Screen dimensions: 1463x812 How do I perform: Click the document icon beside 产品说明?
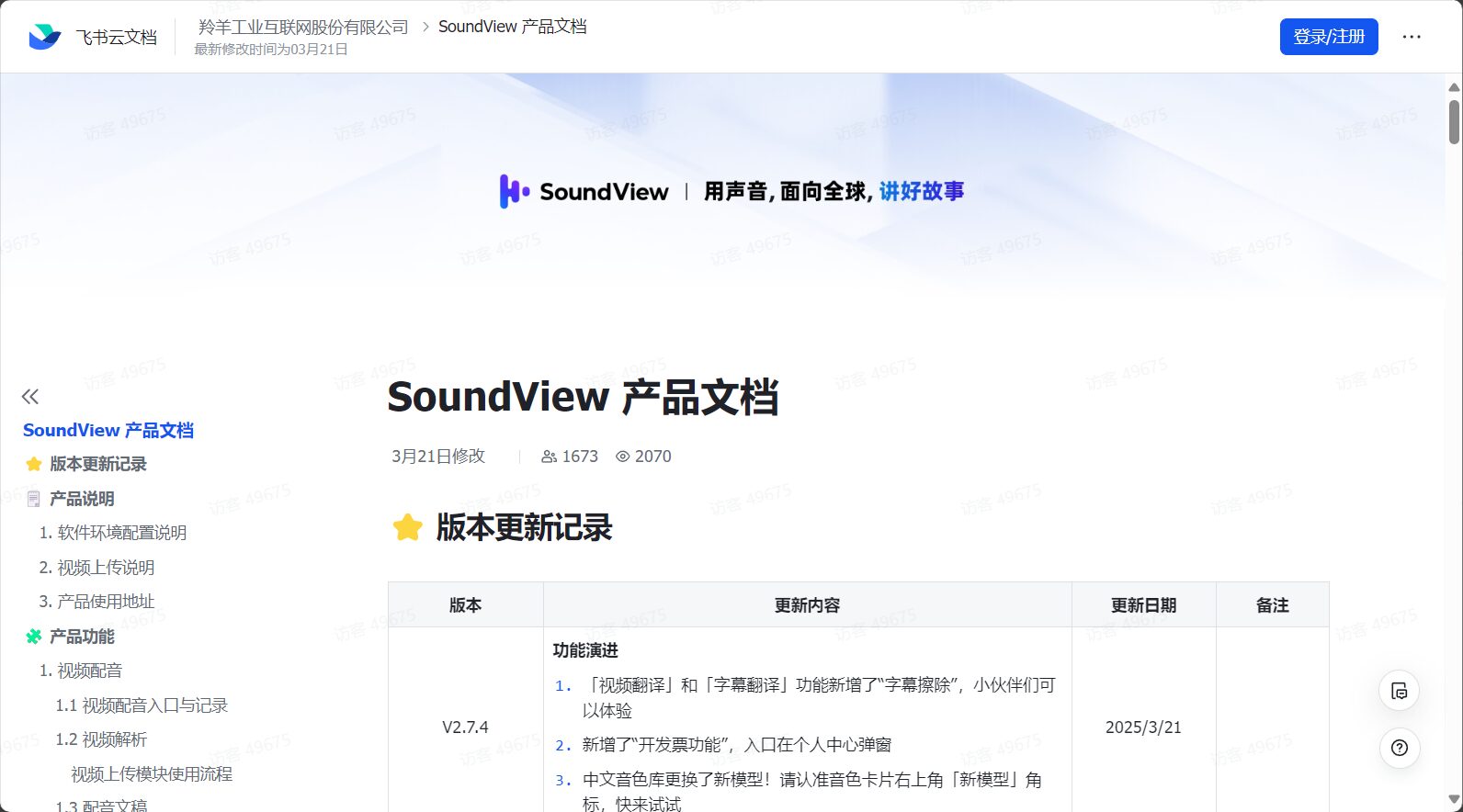click(34, 499)
